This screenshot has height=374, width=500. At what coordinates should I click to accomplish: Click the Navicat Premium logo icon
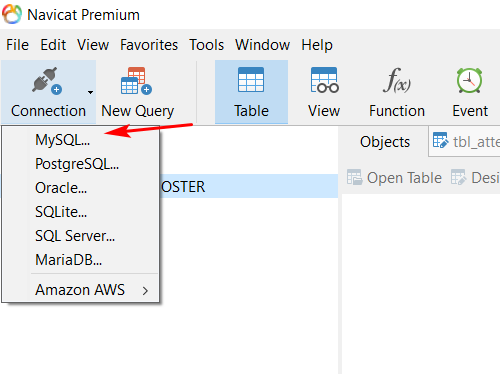tap(12, 14)
